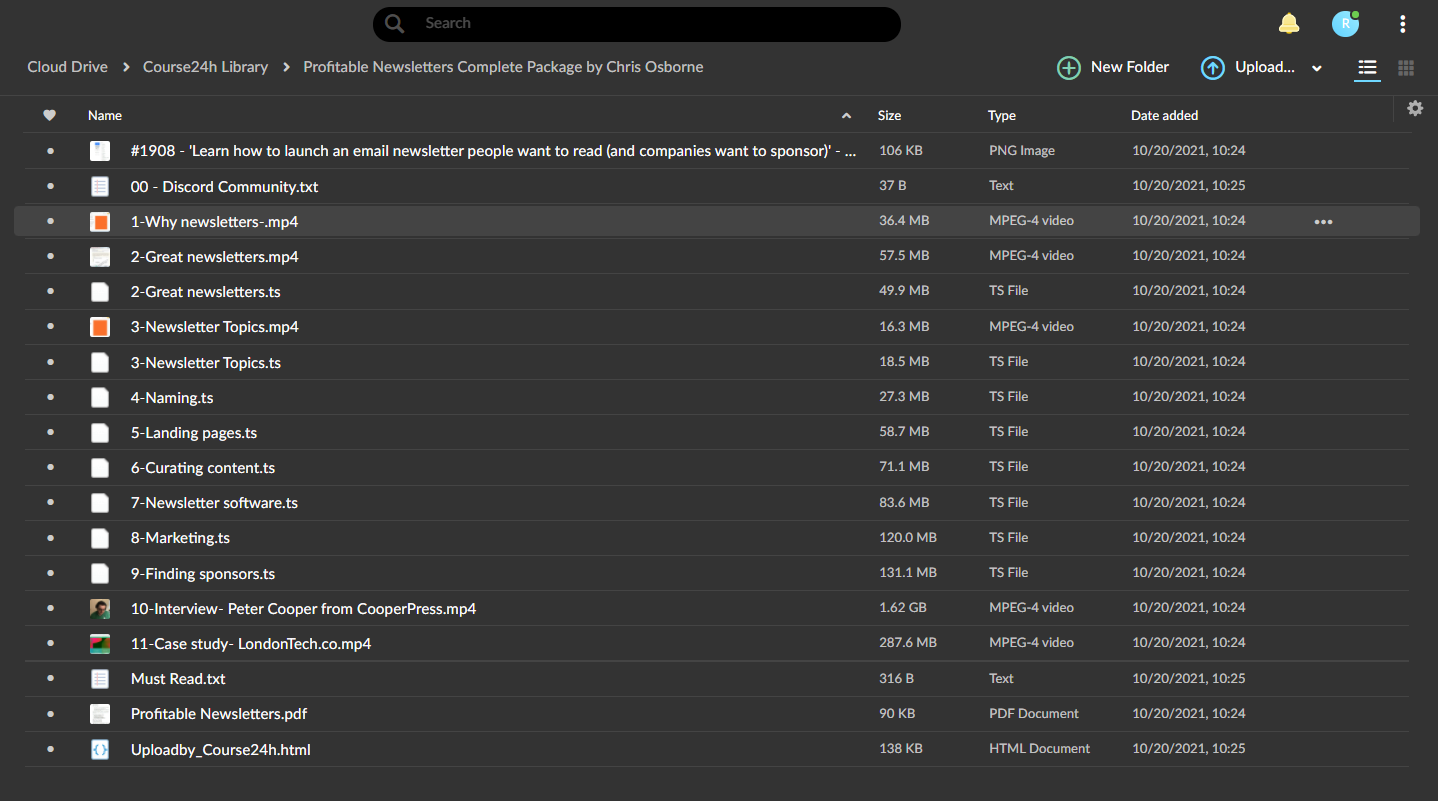Select file name '11-Case study- LondonTech.co.mp4'

[x=251, y=644]
